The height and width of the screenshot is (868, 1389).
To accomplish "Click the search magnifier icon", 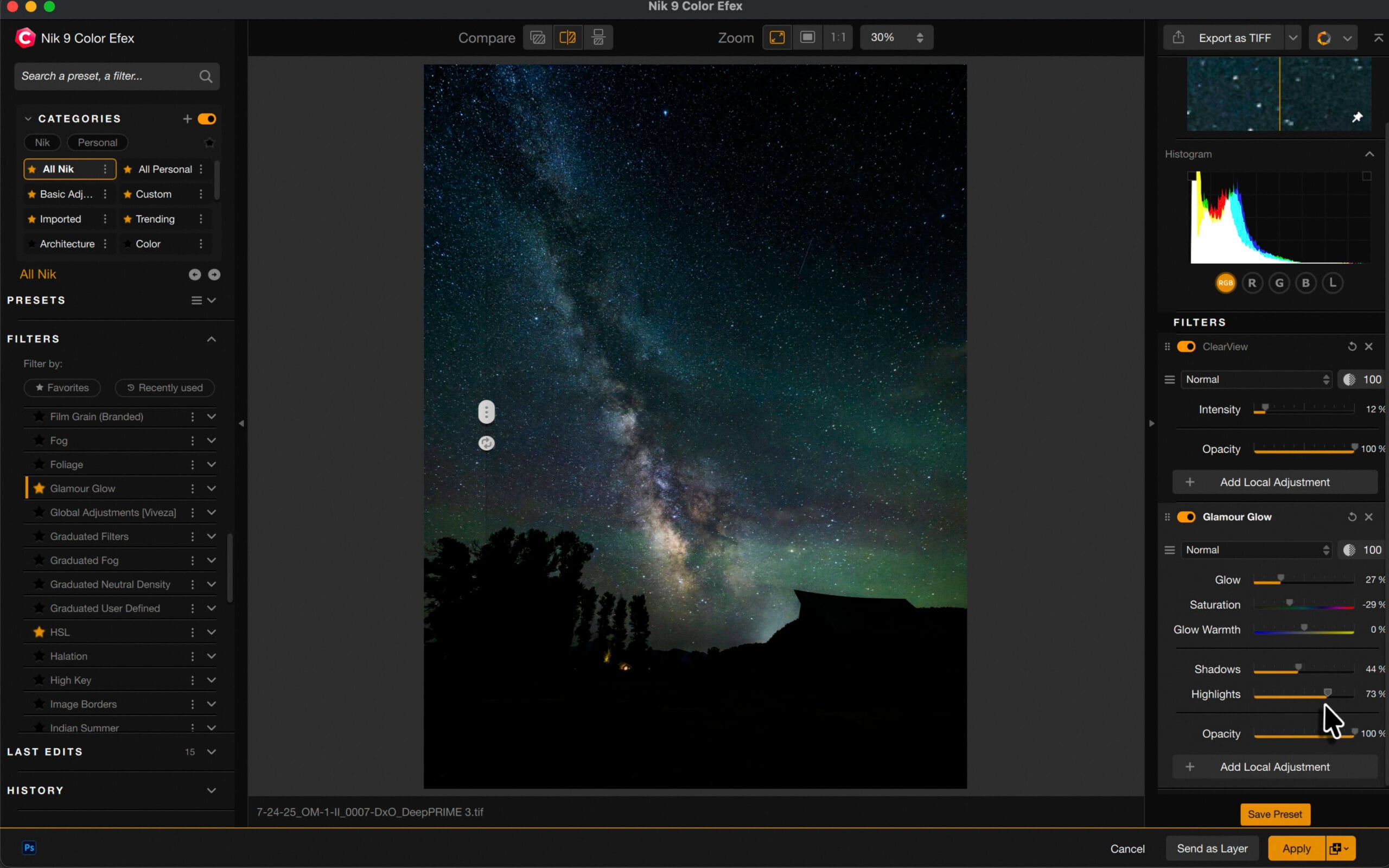I will [206, 76].
